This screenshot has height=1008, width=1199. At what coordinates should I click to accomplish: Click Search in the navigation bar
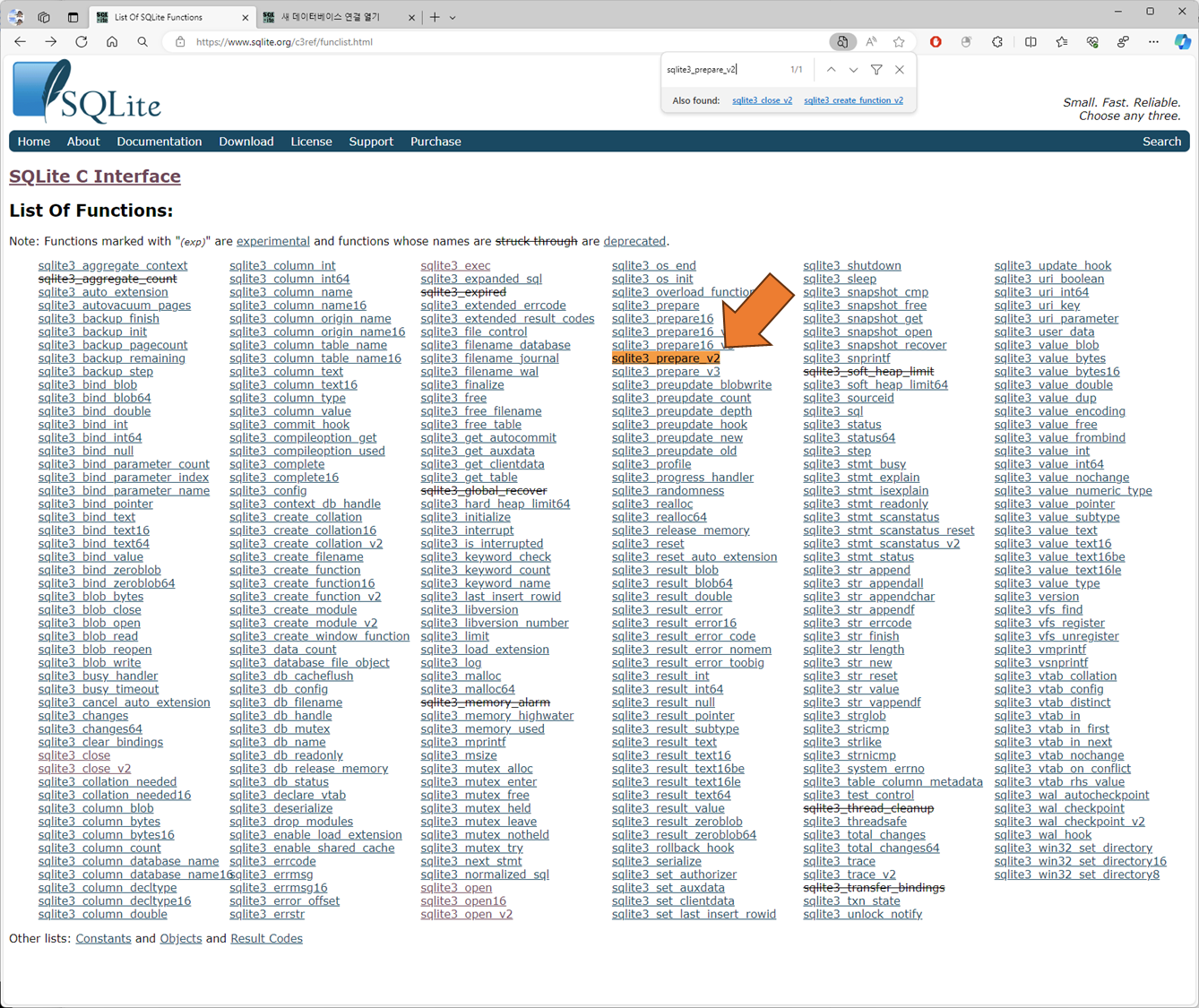tap(1161, 142)
